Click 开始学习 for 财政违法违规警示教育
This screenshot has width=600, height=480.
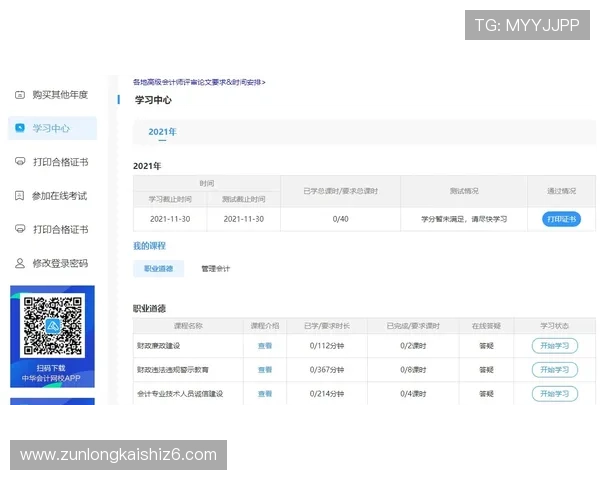[x=554, y=370]
